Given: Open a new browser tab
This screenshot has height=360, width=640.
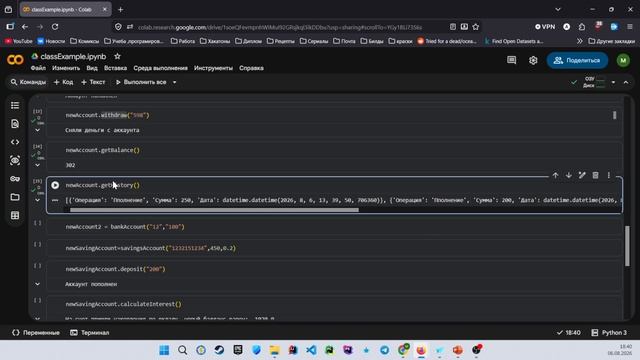Looking at the screenshot, I should 120,9.
